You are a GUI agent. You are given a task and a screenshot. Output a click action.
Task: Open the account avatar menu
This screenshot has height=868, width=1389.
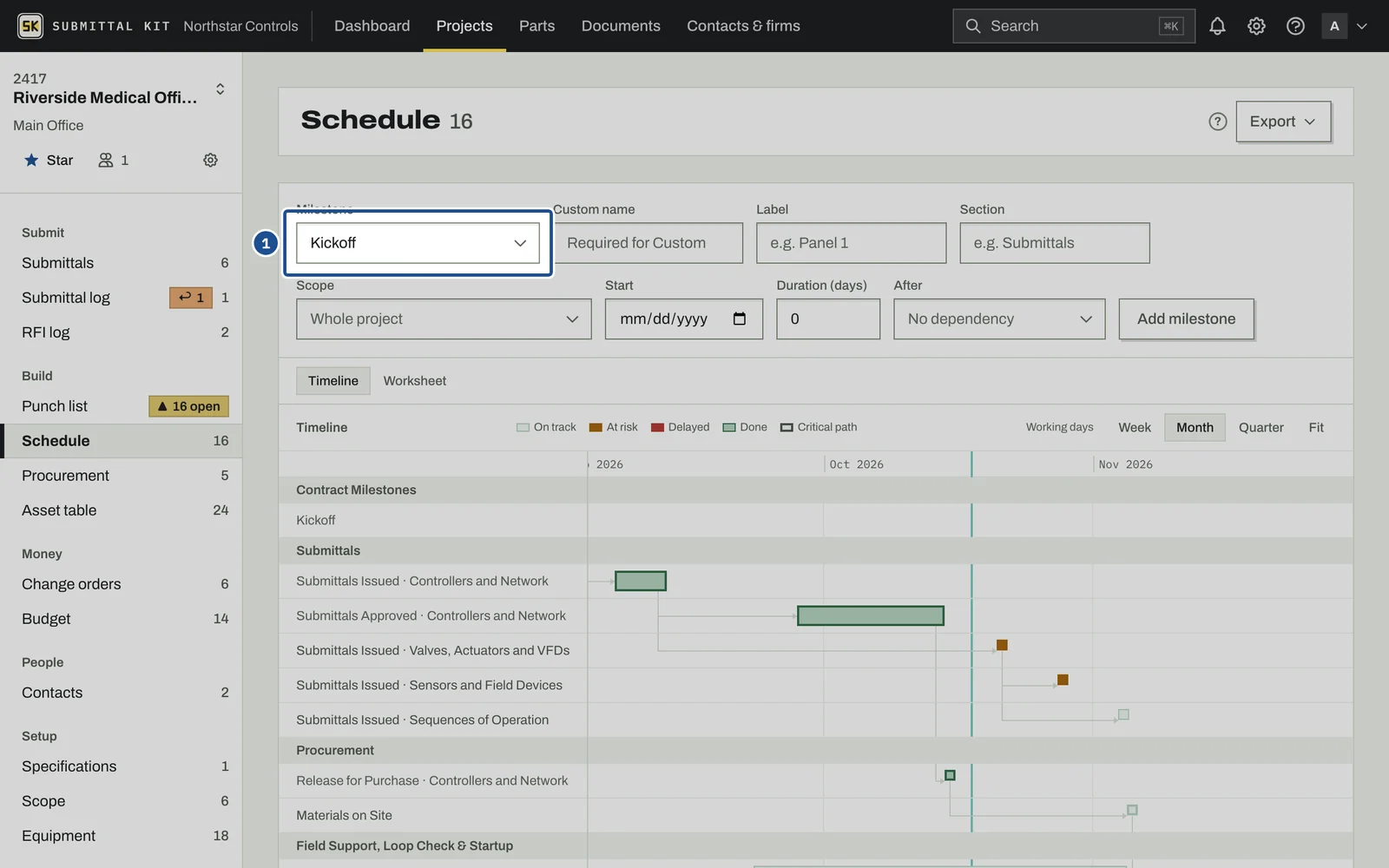click(1344, 26)
